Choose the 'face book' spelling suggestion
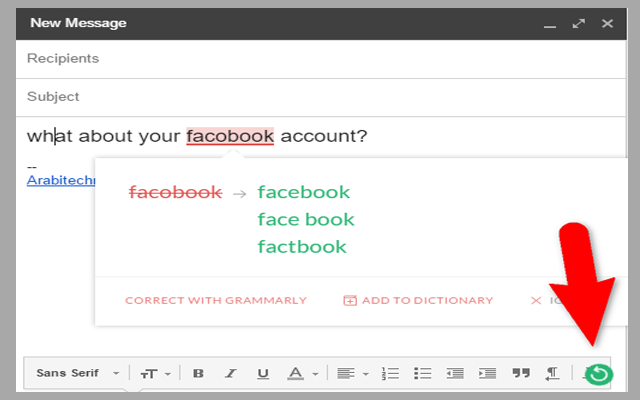This screenshot has height=400, width=640. coord(306,219)
